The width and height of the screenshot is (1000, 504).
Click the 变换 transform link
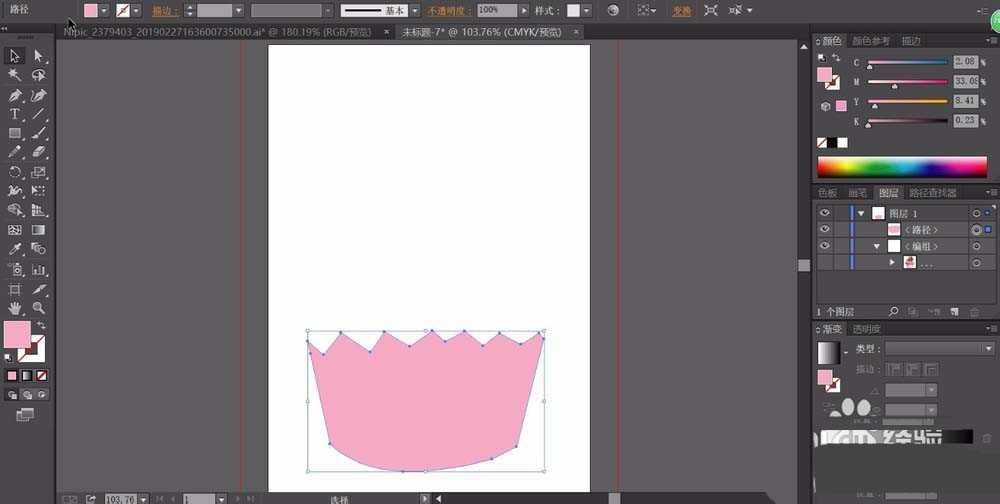pos(681,10)
